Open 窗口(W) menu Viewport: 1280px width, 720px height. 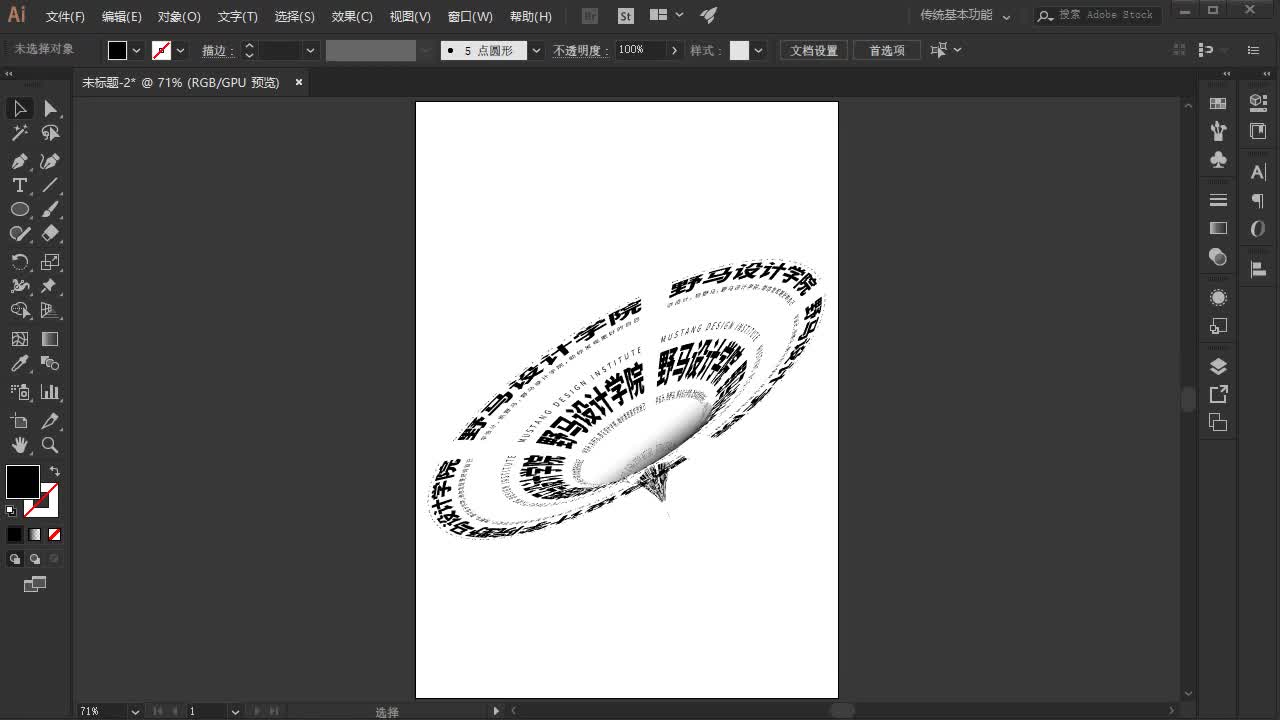pyautogui.click(x=470, y=17)
